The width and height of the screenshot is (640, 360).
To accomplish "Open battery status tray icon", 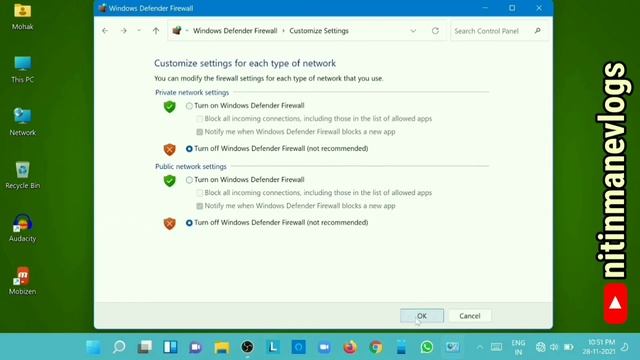I will click(568, 347).
